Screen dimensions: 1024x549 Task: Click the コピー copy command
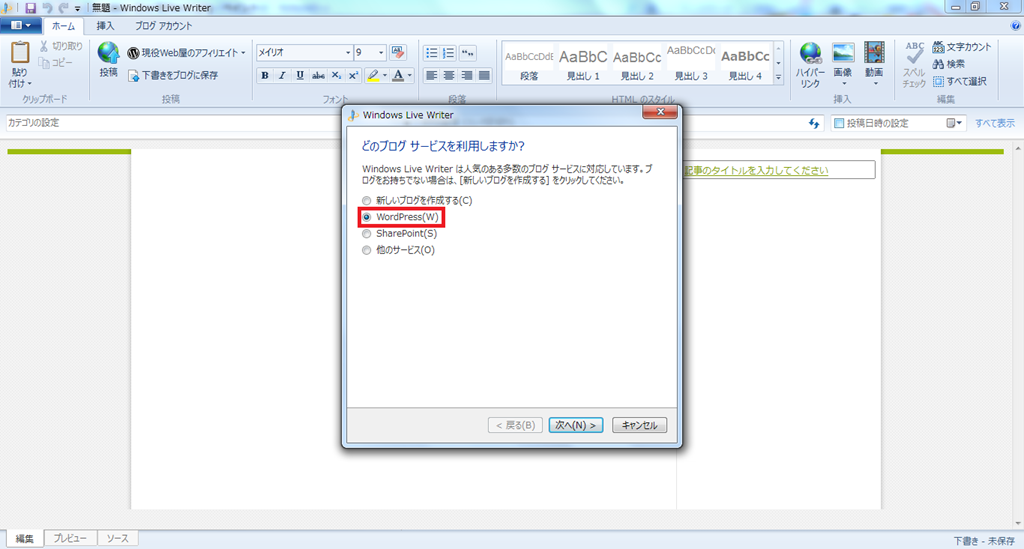pos(56,63)
